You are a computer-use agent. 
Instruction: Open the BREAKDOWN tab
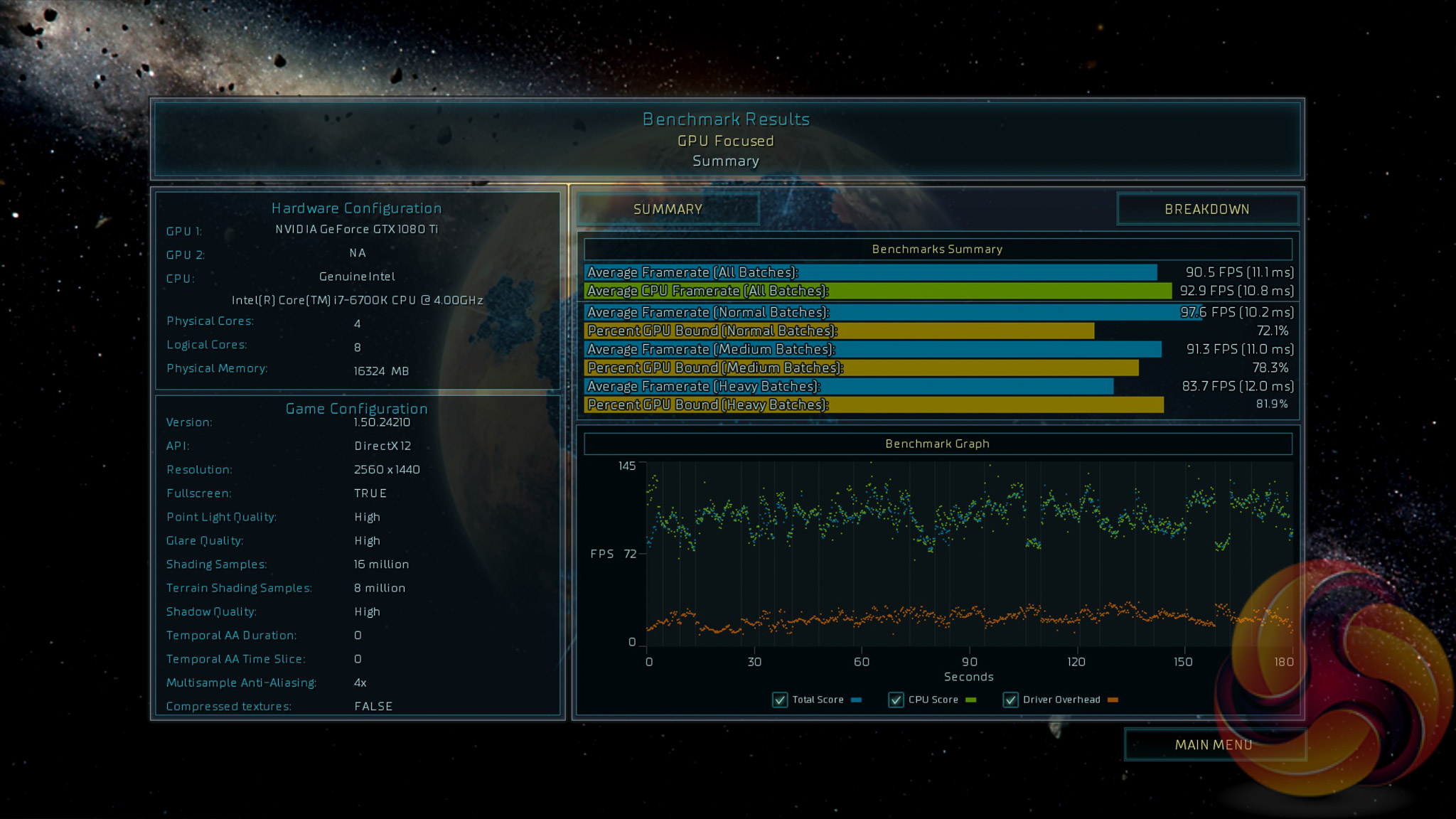(1206, 209)
